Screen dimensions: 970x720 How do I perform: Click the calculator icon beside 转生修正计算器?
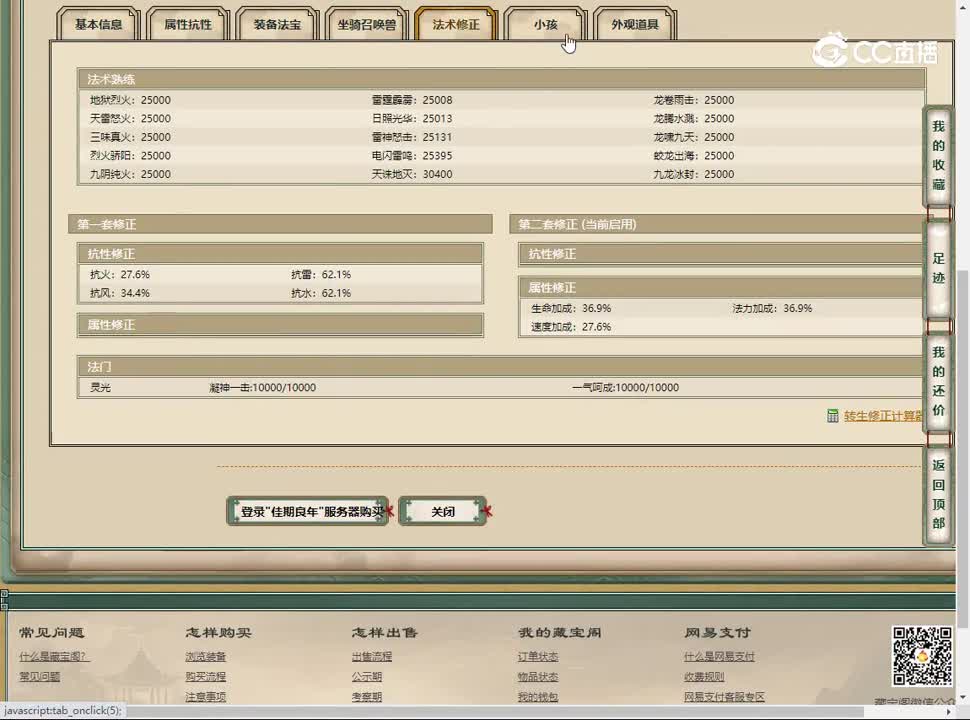[833, 416]
